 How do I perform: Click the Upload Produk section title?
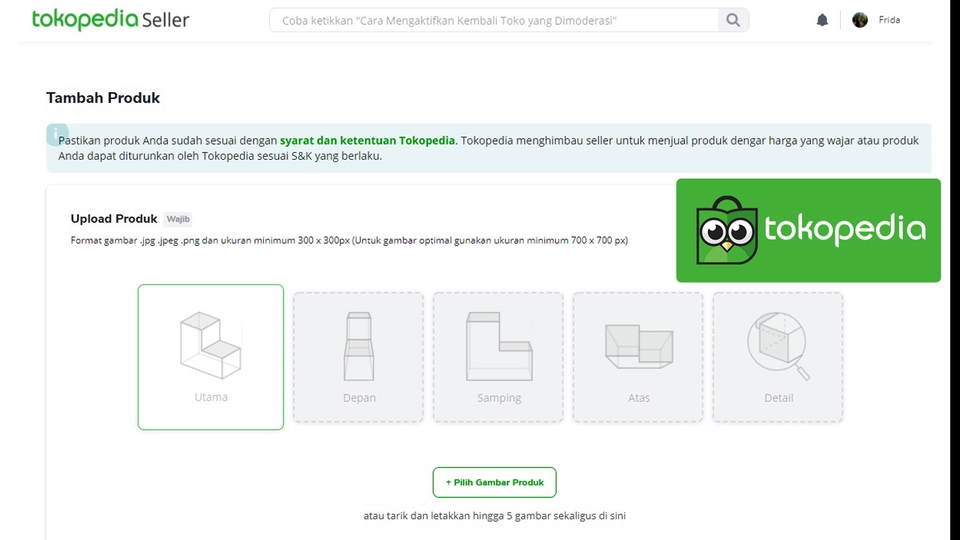coord(114,219)
